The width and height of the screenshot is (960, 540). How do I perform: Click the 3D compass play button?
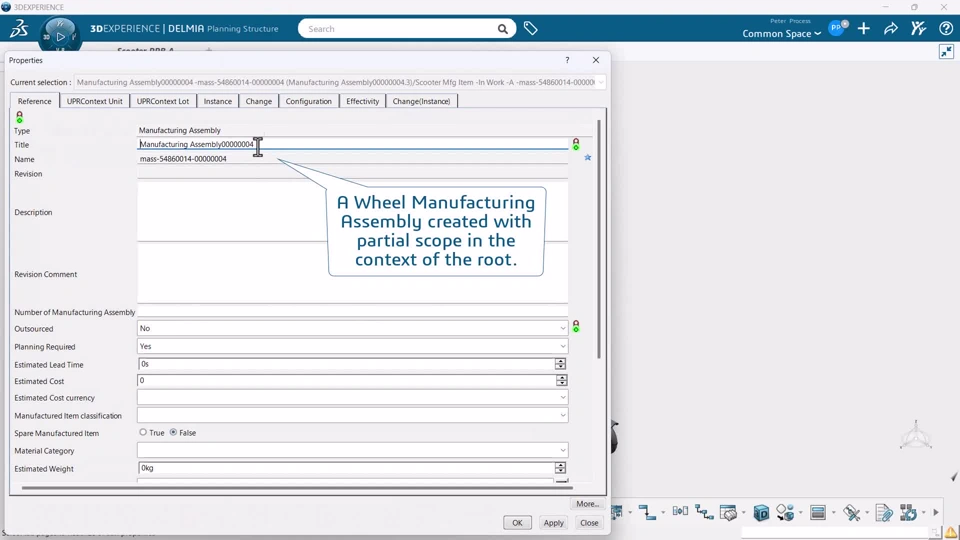tap(60, 36)
